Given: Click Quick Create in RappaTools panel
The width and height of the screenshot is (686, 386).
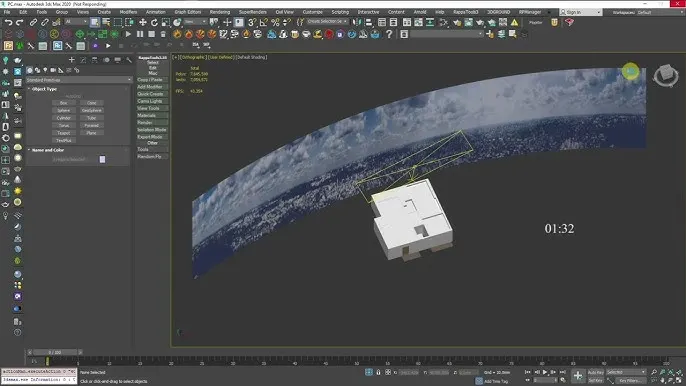Looking at the screenshot, I should (x=152, y=94).
